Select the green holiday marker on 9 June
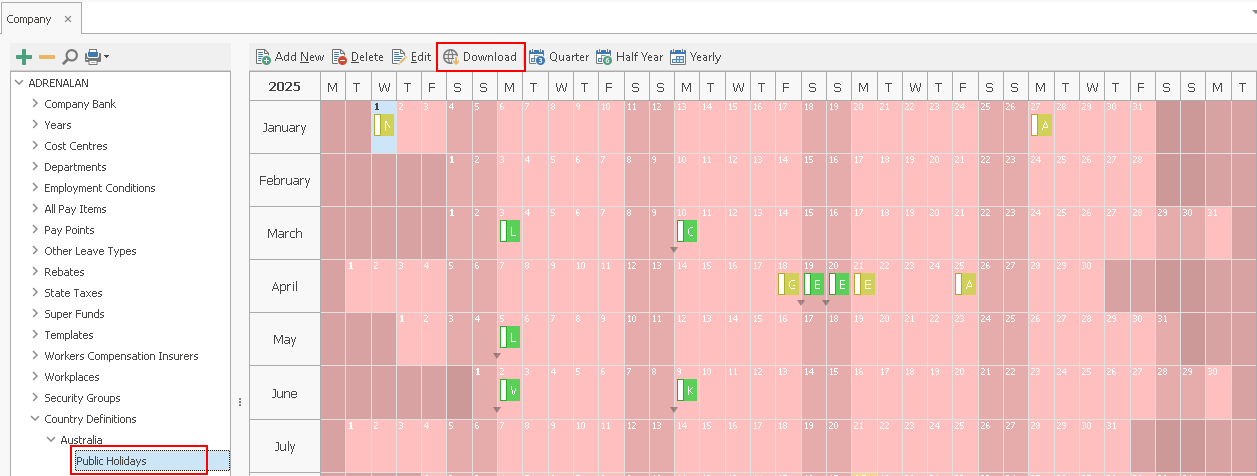 pyautogui.click(x=686, y=390)
